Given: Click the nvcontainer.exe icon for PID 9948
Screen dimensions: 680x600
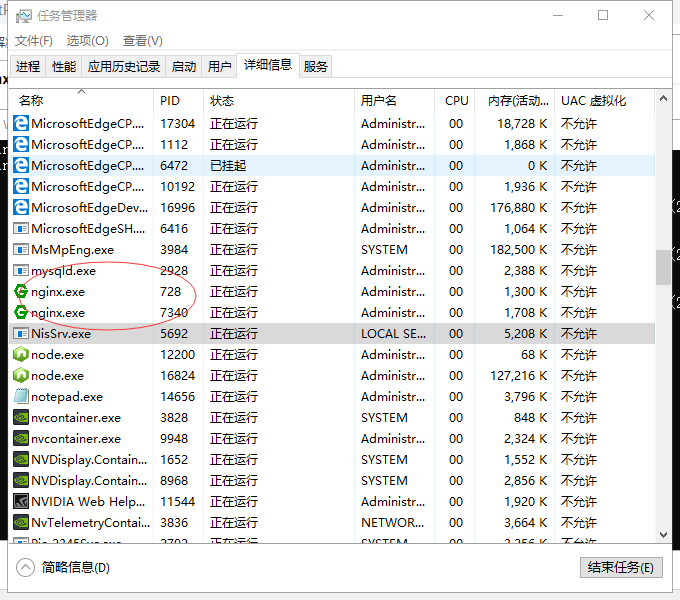Looking at the screenshot, I should pos(21,438).
